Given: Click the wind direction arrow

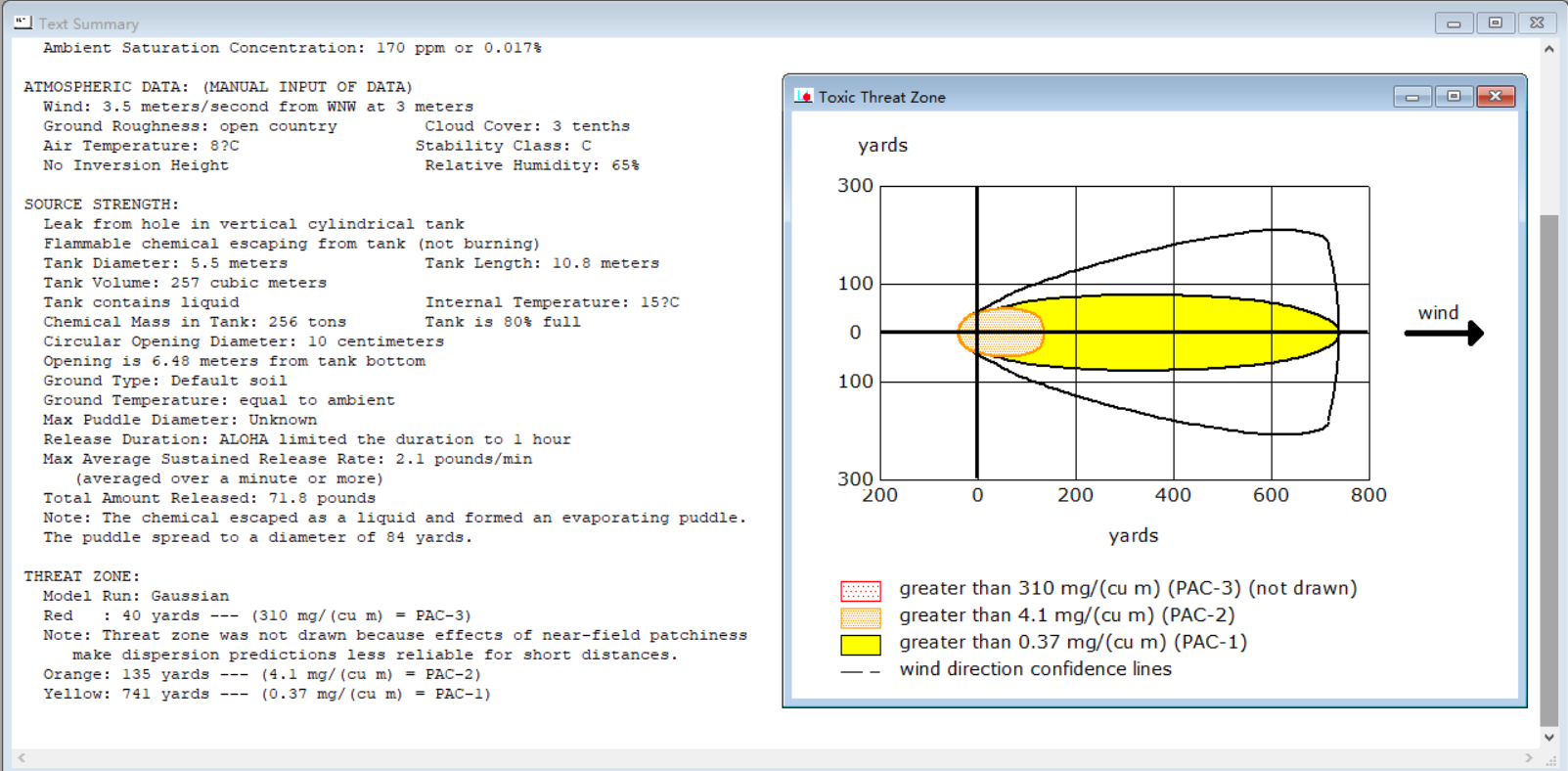Looking at the screenshot, I should [1444, 334].
